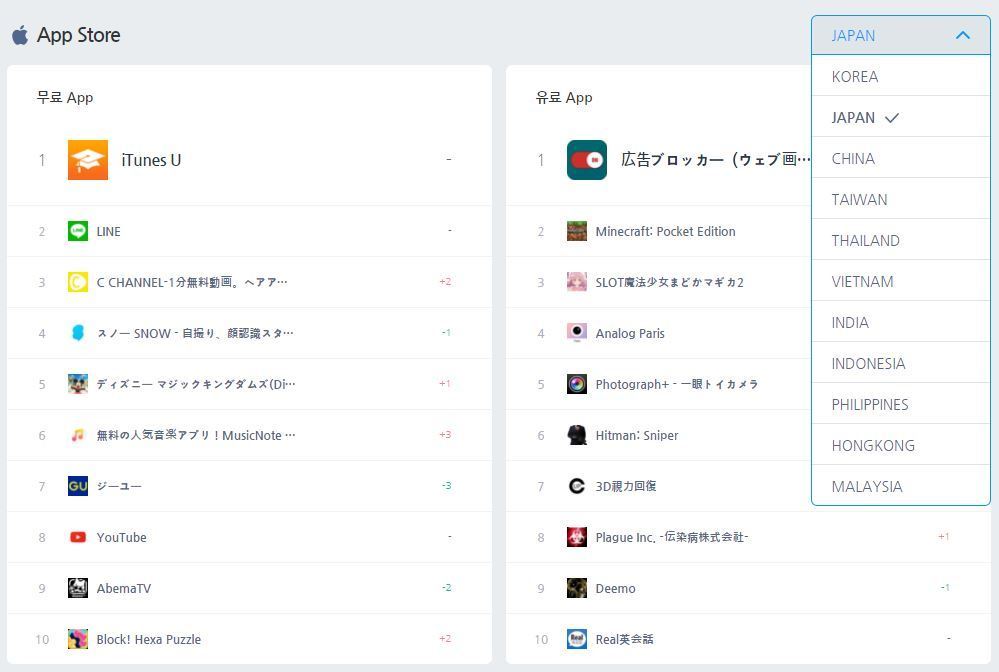This screenshot has height=672, width=999.
Task: Click the green LINE app icon
Action: [78, 231]
